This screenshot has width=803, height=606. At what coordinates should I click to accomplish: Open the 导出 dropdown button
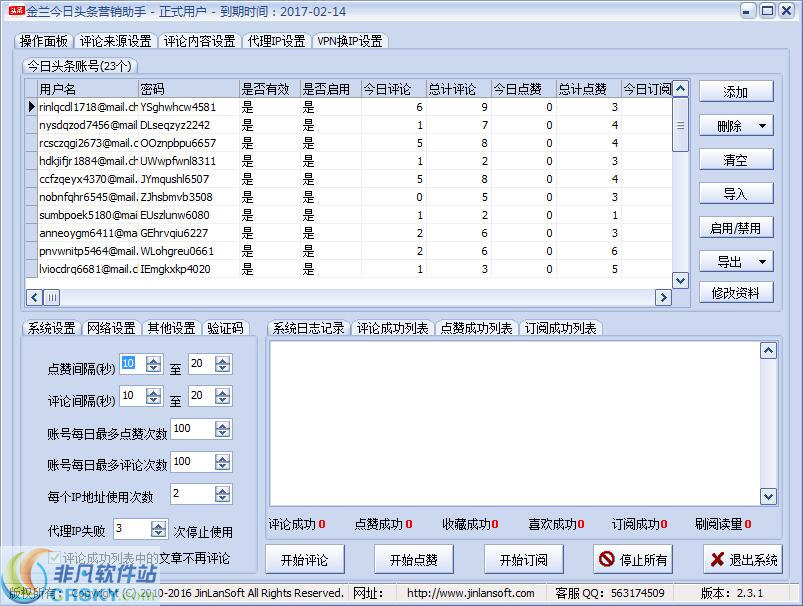[x=736, y=262]
